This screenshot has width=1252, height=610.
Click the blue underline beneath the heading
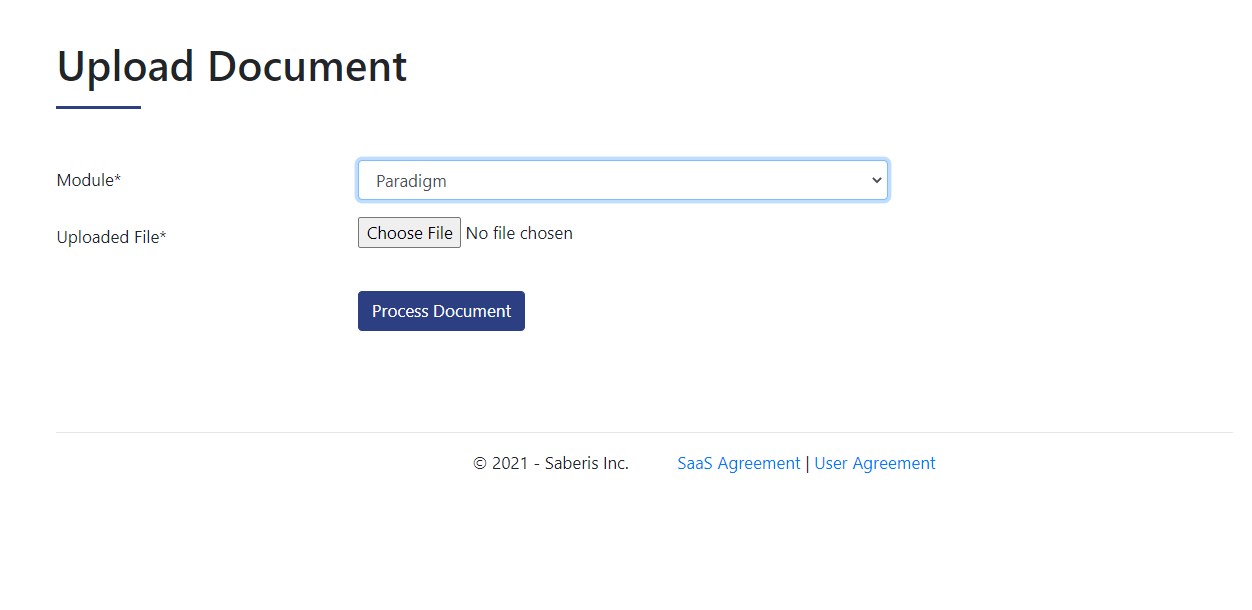pyautogui.click(x=98, y=107)
